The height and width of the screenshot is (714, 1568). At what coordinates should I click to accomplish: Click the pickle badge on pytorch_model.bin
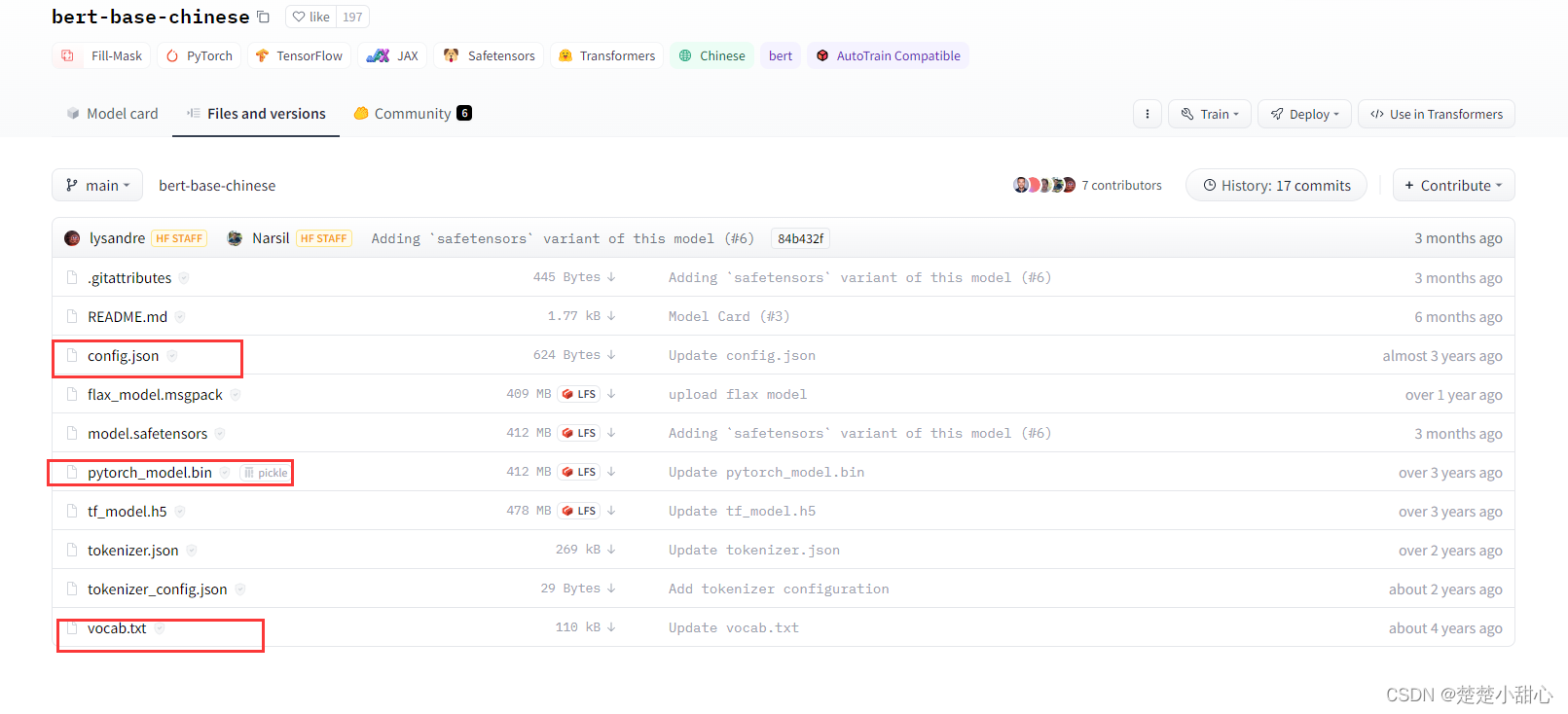pos(266,473)
